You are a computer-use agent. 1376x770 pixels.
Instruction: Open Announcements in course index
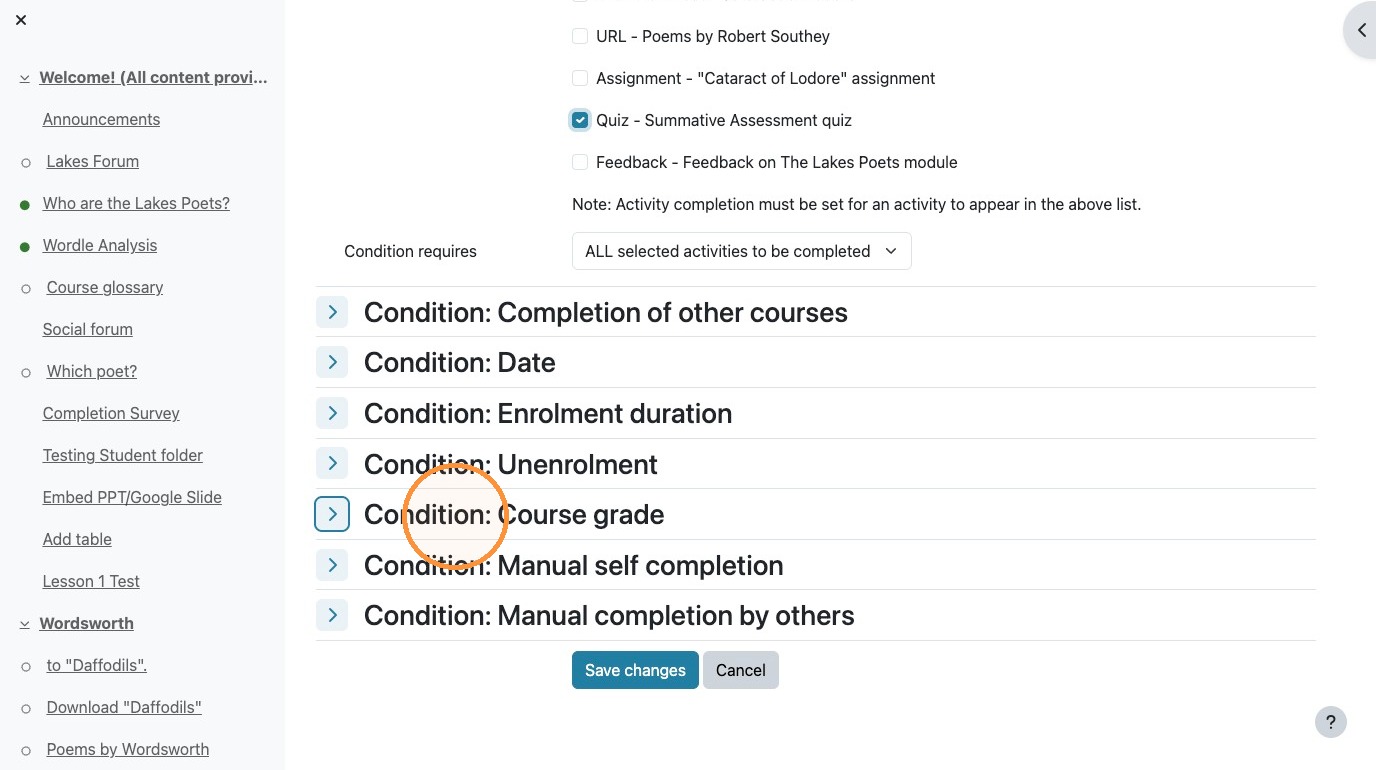101,119
